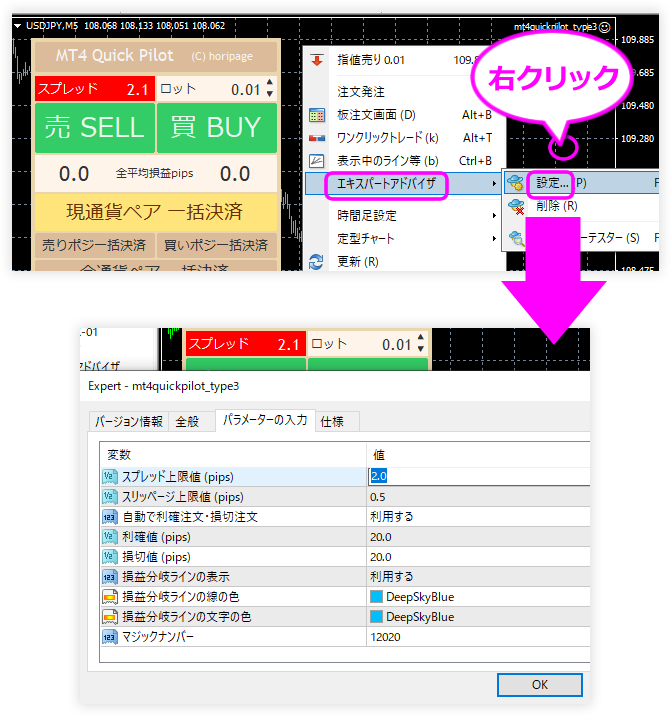Decrease lot size with the down arrow in top panel
Screen dimensions: 671x716
coord(270,94)
